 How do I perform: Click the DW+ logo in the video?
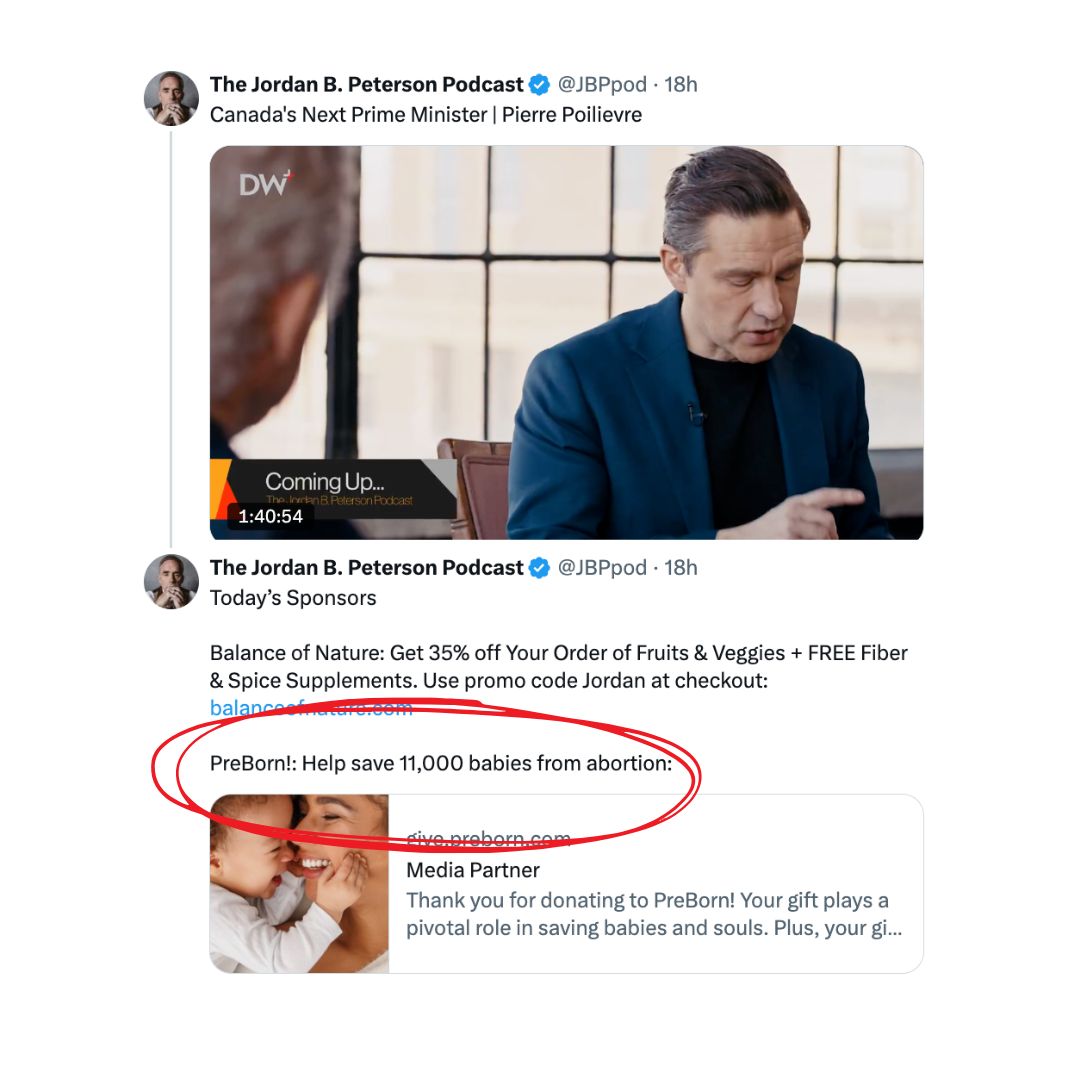point(264,184)
